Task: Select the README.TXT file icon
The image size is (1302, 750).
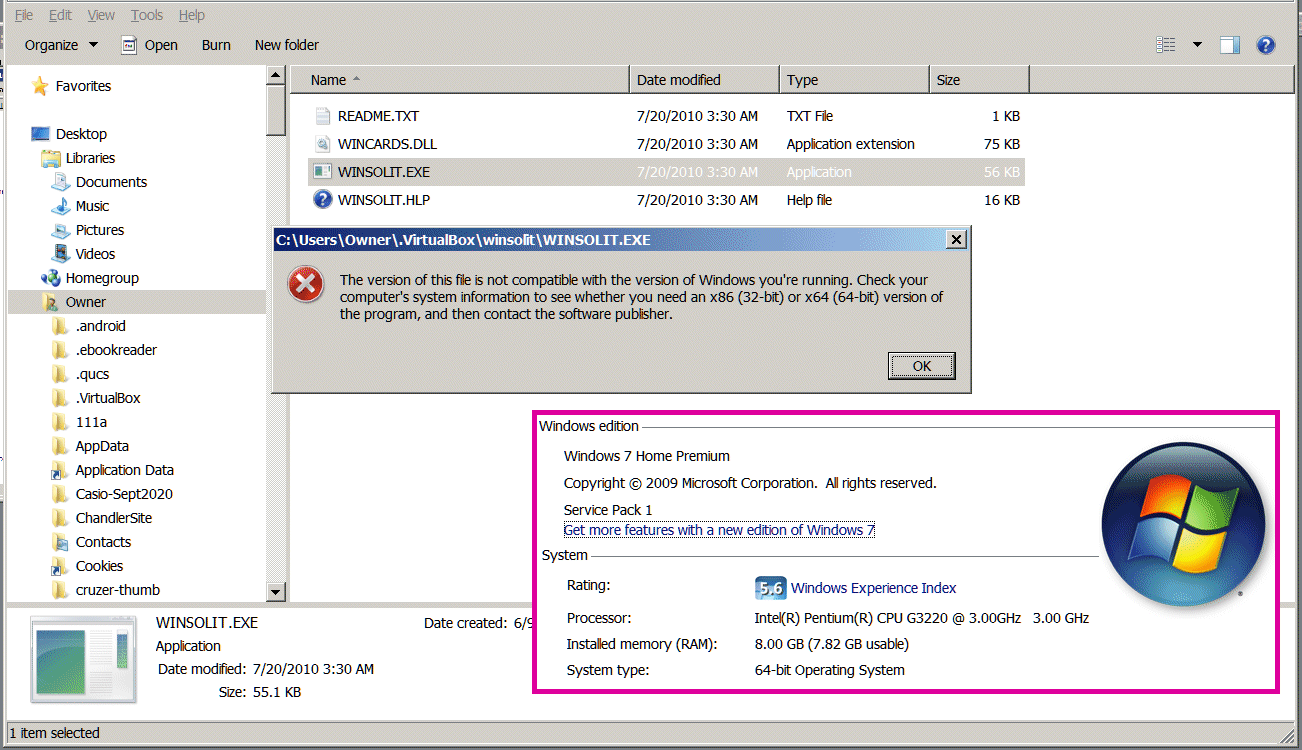Action: click(322, 116)
